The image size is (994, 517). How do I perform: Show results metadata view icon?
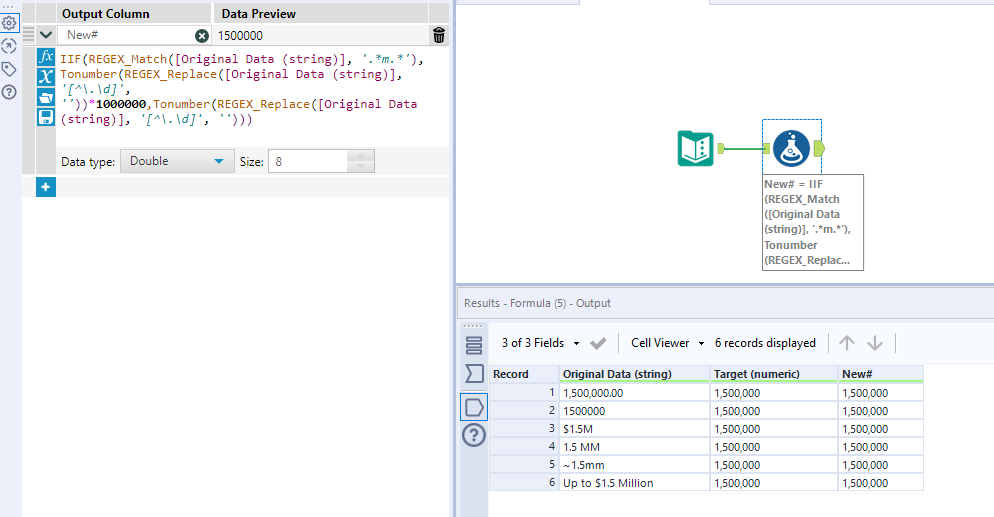pos(474,346)
